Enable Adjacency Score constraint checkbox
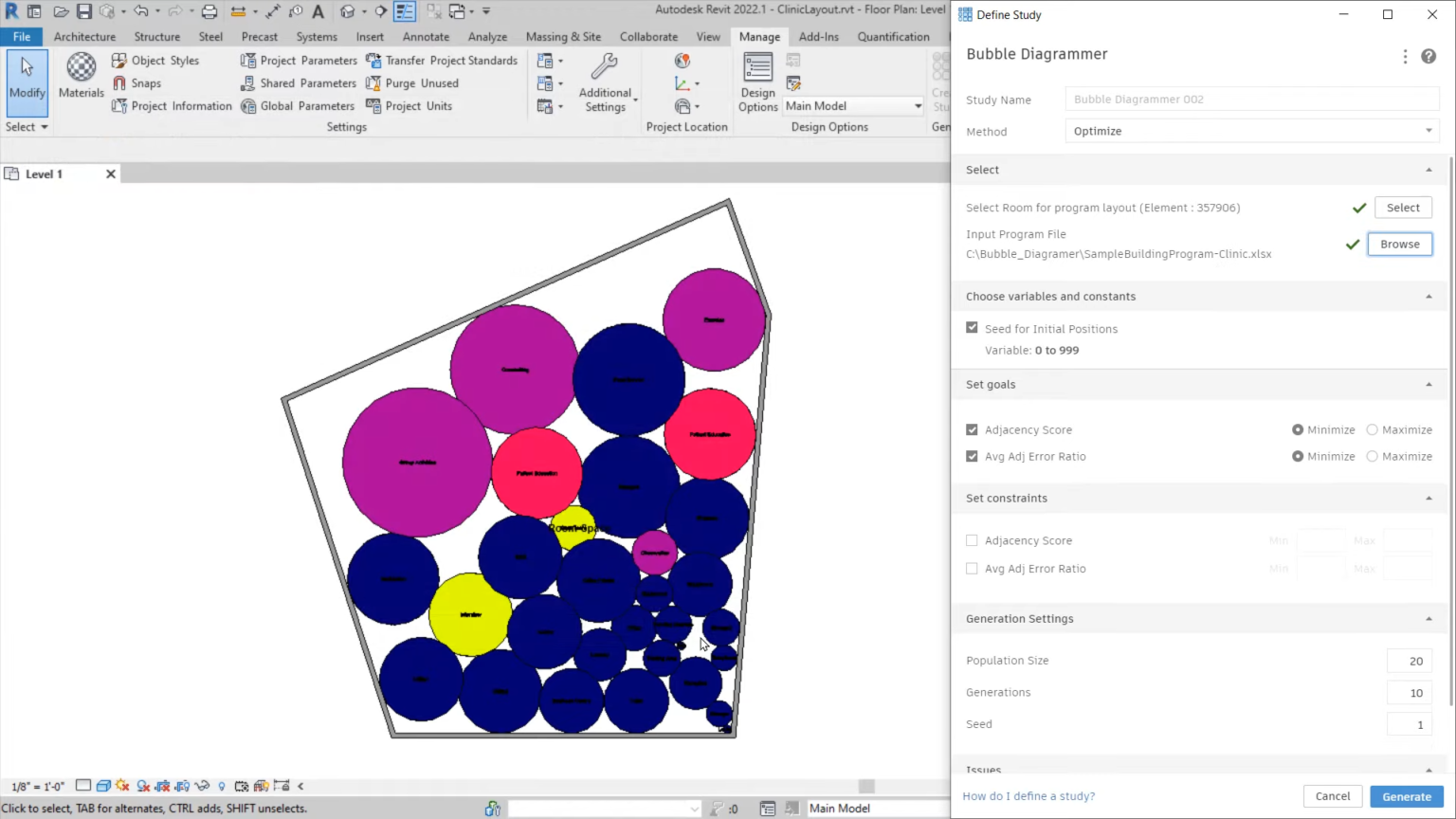This screenshot has height=819, width=1456. (972, 540)
